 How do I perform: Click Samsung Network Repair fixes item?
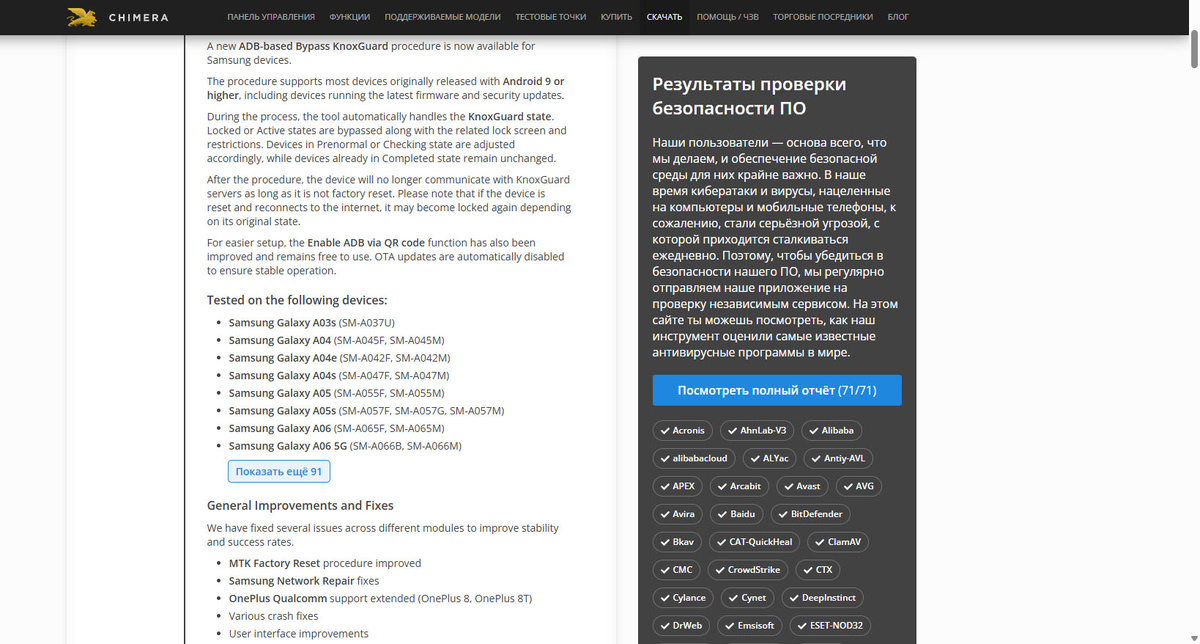(x=304, y=581)
